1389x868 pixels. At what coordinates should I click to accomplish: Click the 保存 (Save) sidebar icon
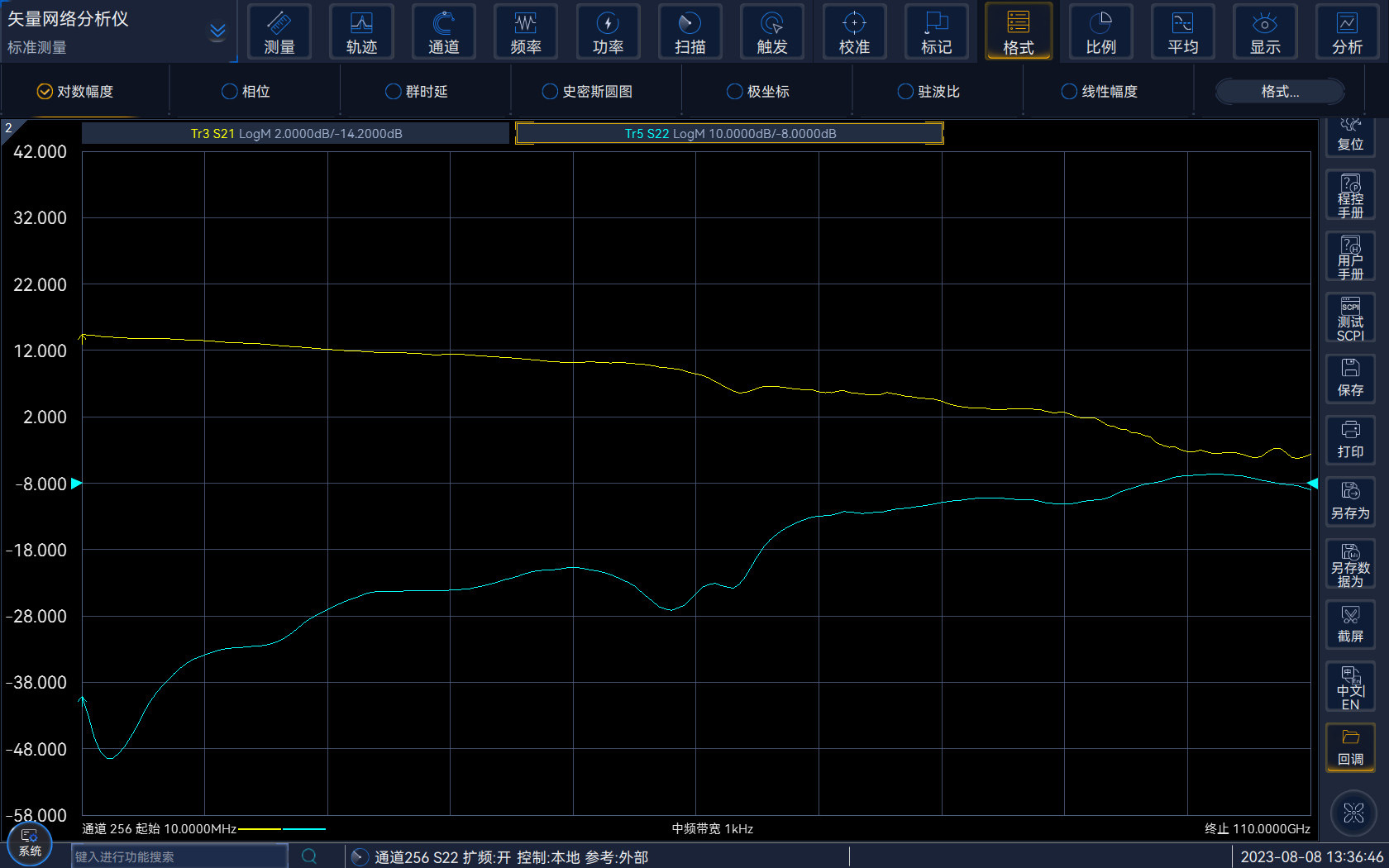point(1350,379)
